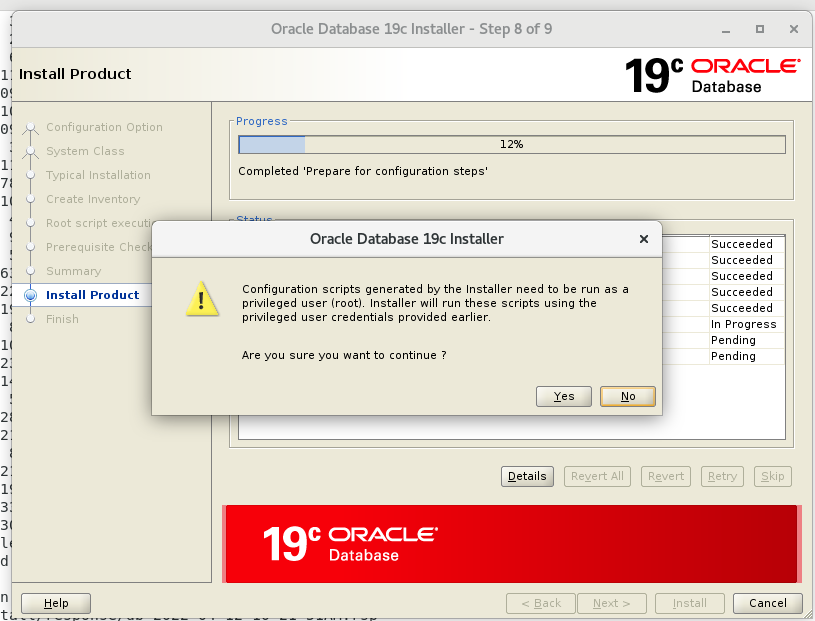Select Typical Installation step
This screenshot has width=815, height=621.
pos(98,175)
